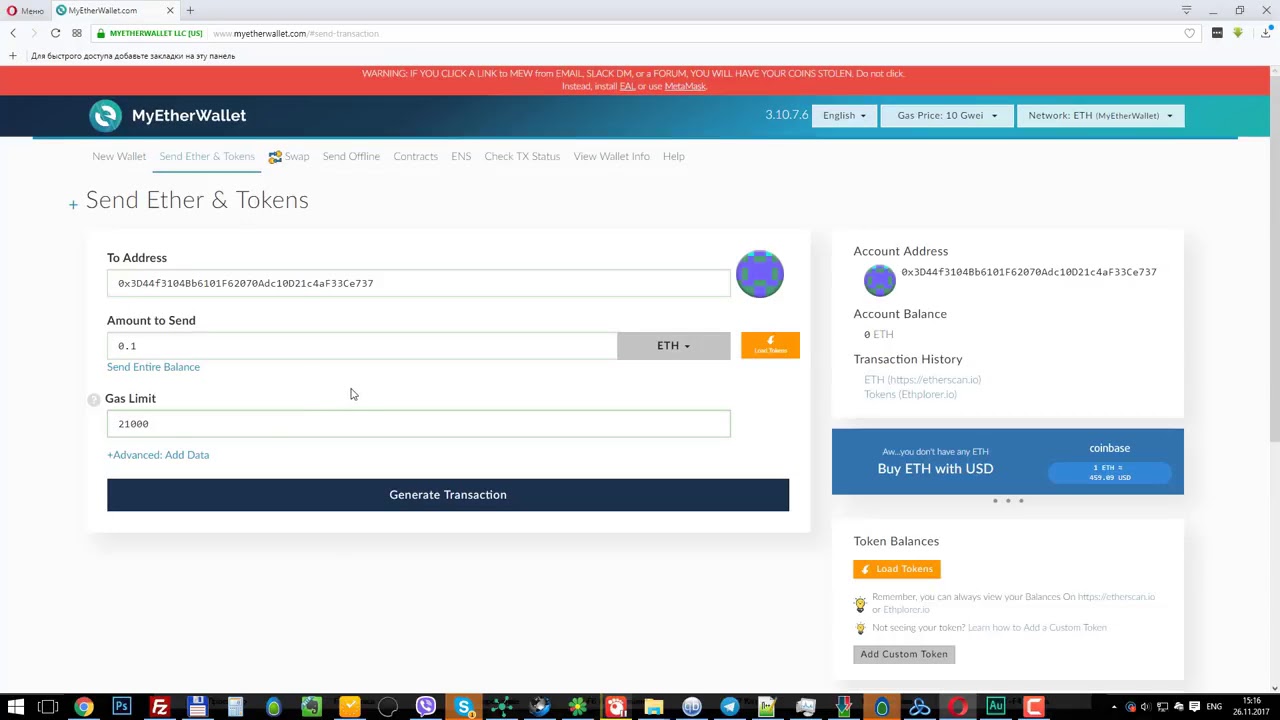Click ENG language indicator in tray

coord(1214,707)
